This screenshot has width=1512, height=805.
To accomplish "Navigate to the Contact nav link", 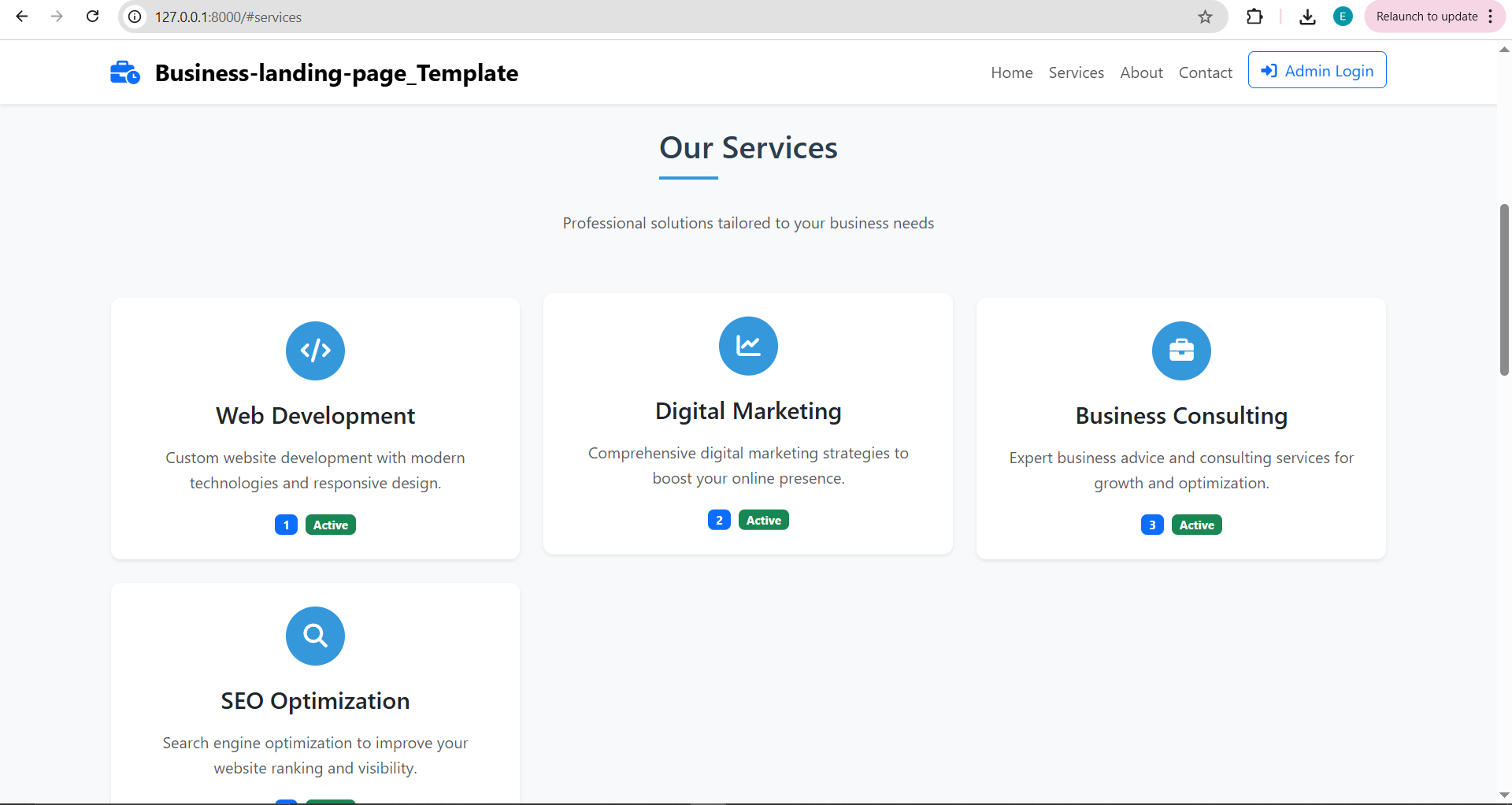I will (x=1205, y=72).
